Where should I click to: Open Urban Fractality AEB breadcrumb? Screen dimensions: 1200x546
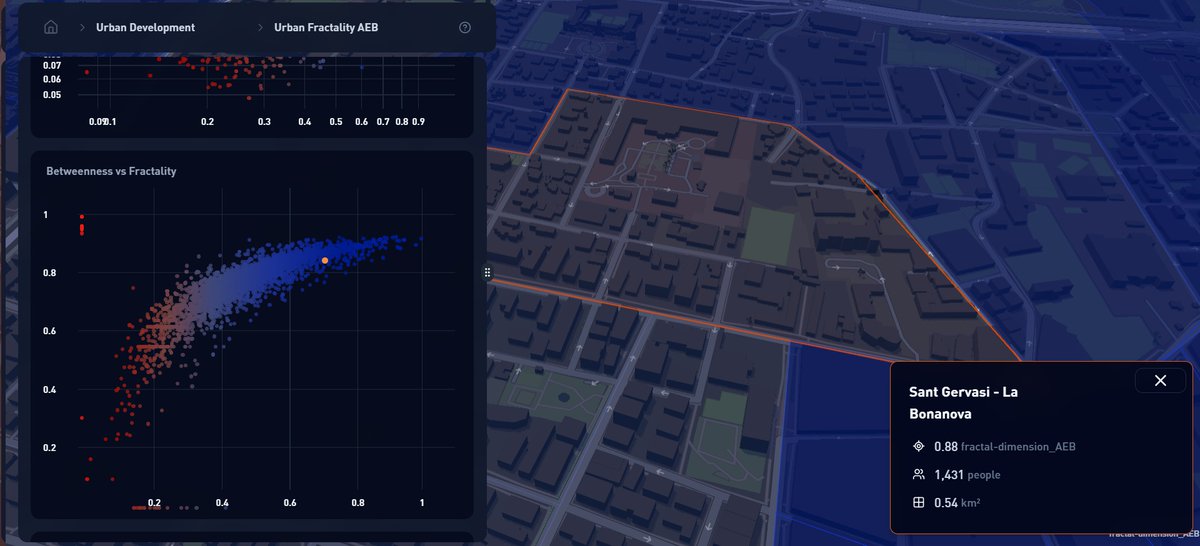click(x=326, y=27)
